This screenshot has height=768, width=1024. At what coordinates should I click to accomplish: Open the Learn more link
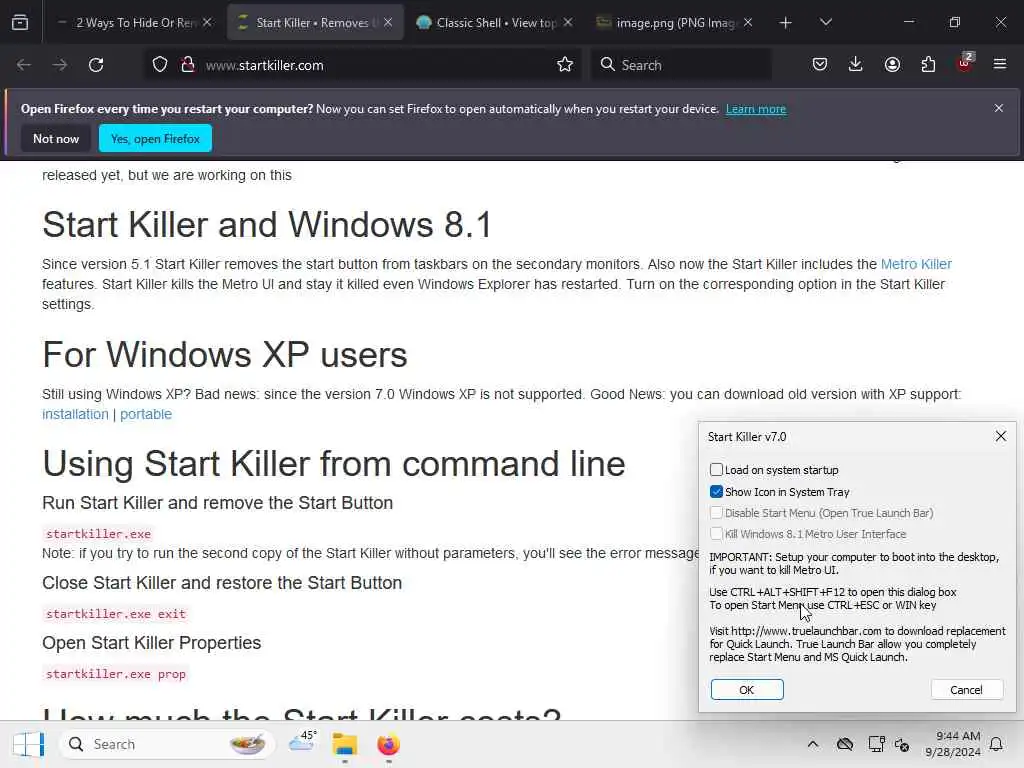pyautogui.click(x=756, y=109)
